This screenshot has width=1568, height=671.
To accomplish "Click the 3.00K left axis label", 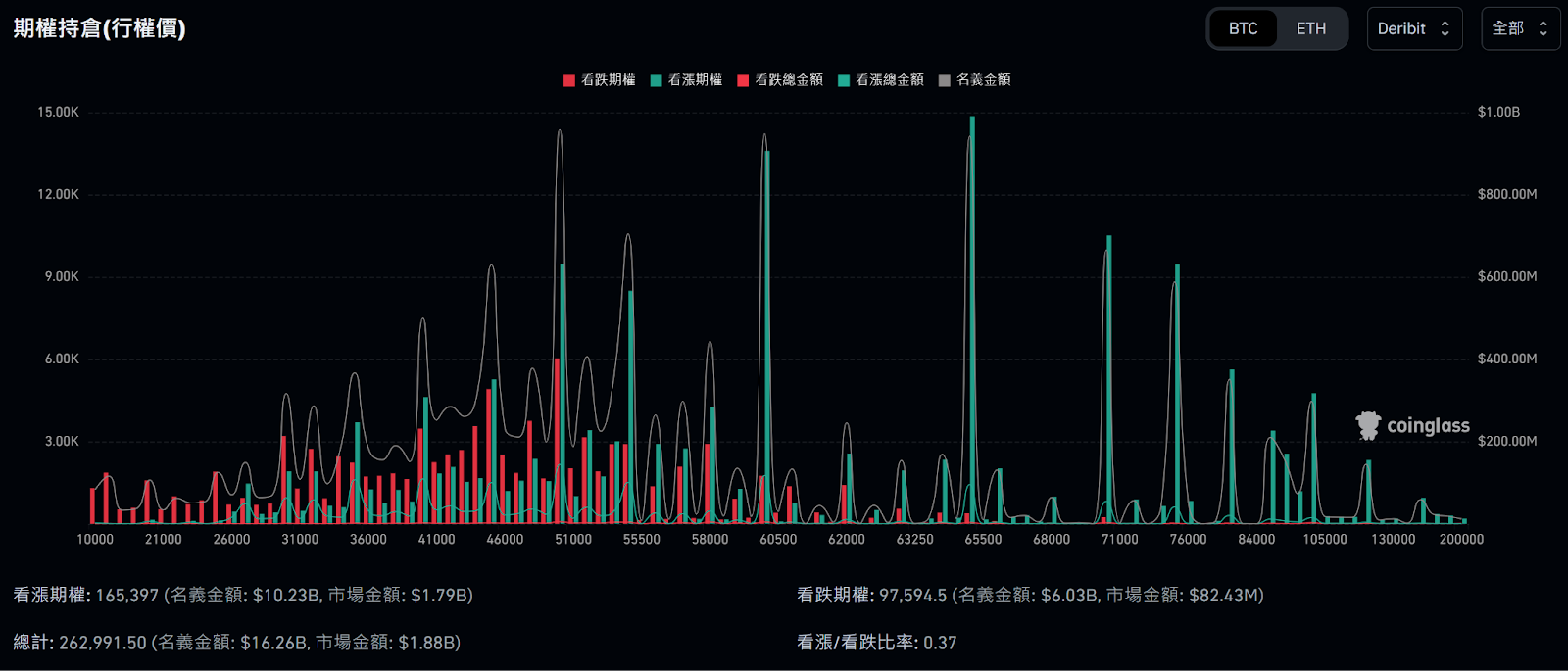I will 62,441.
